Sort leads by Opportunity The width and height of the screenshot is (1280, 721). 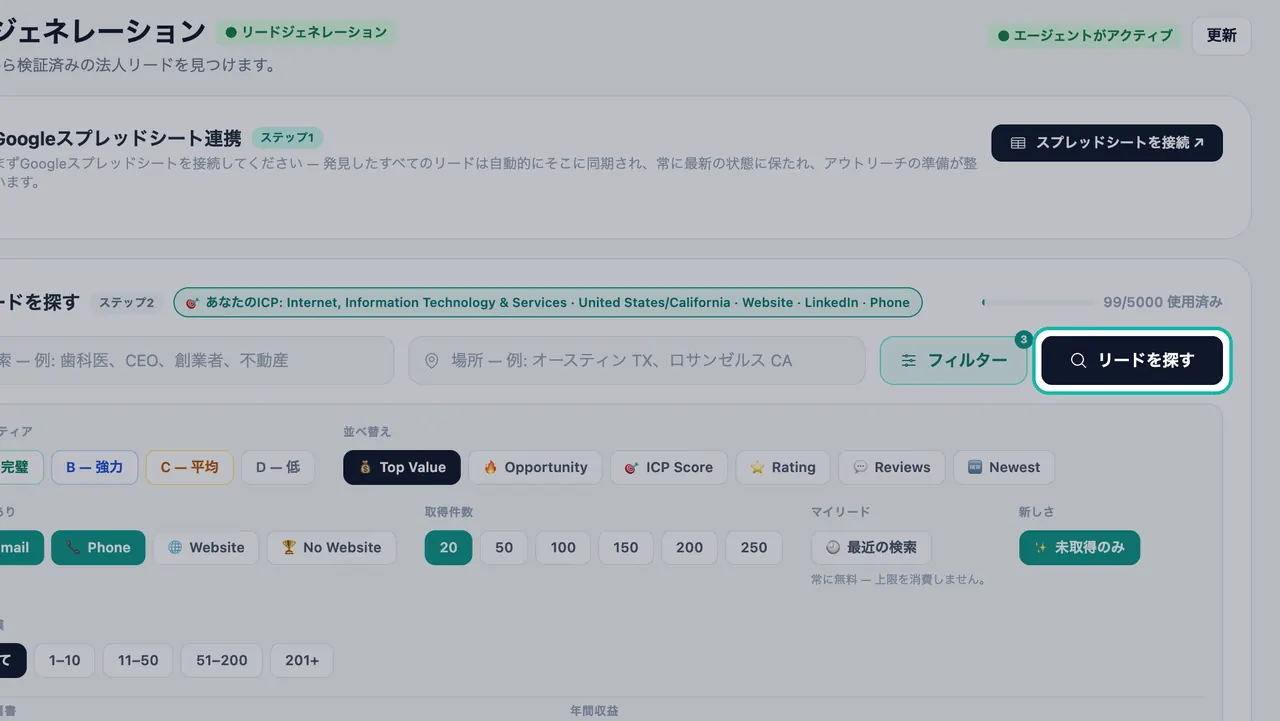click(x=535, y=467)
